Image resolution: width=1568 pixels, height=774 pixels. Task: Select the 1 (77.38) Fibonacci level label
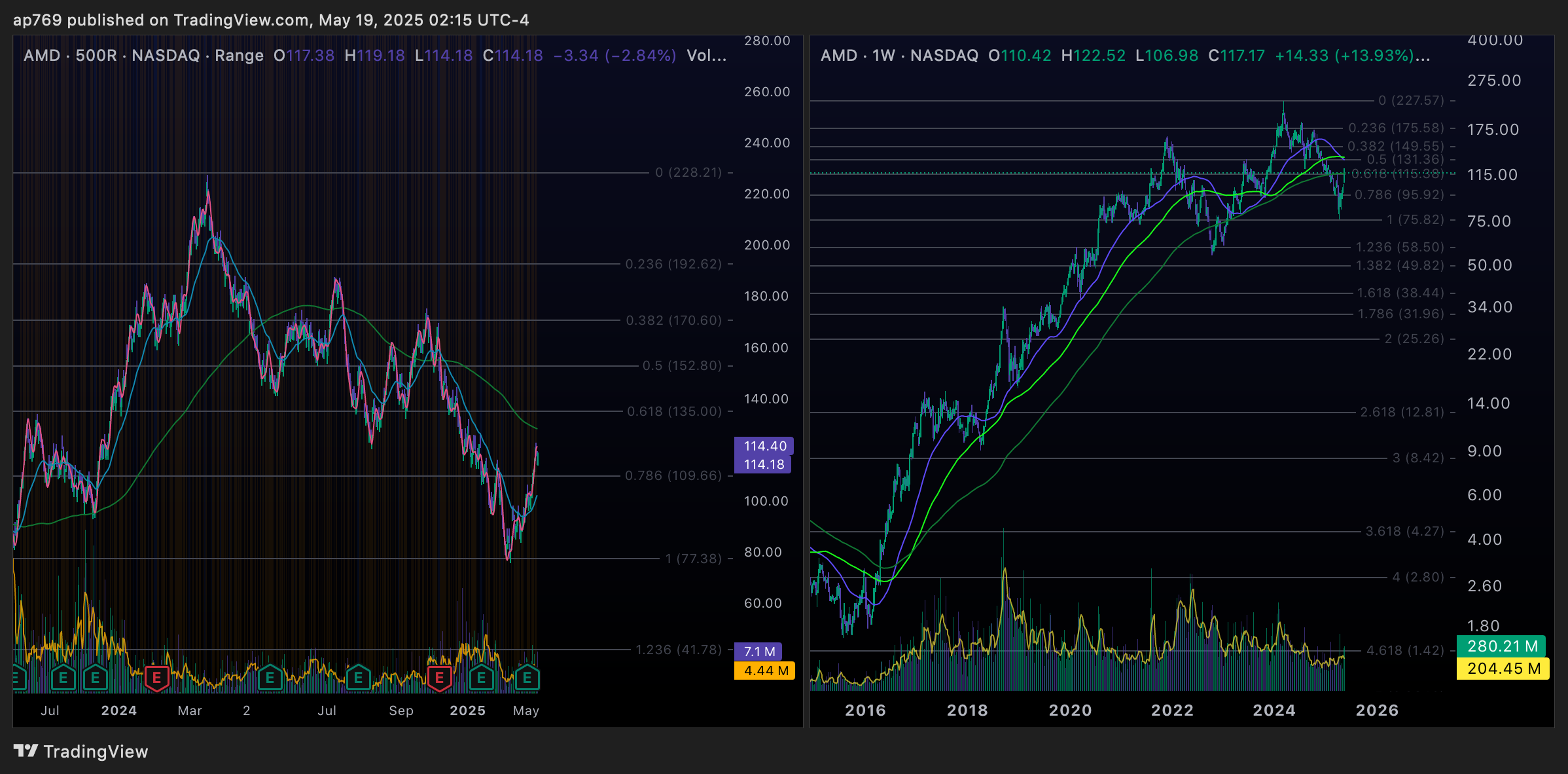point(694,559)
